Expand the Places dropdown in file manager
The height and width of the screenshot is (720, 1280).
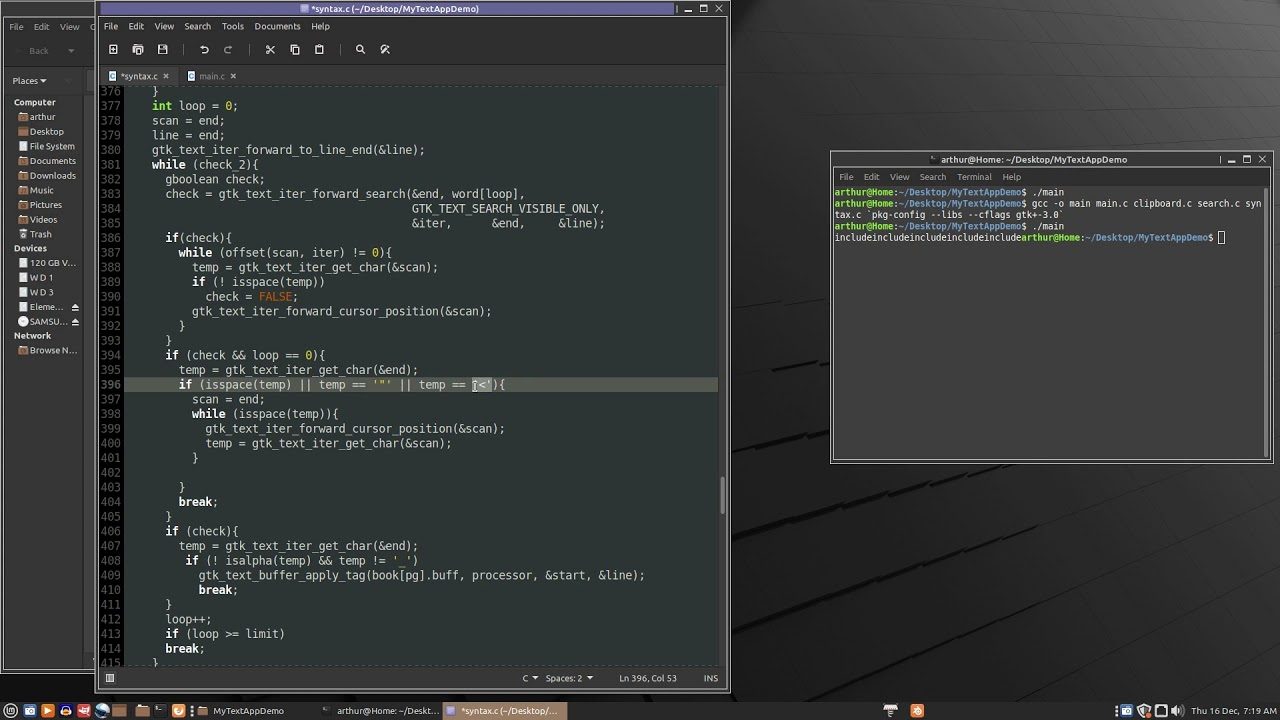29,81
